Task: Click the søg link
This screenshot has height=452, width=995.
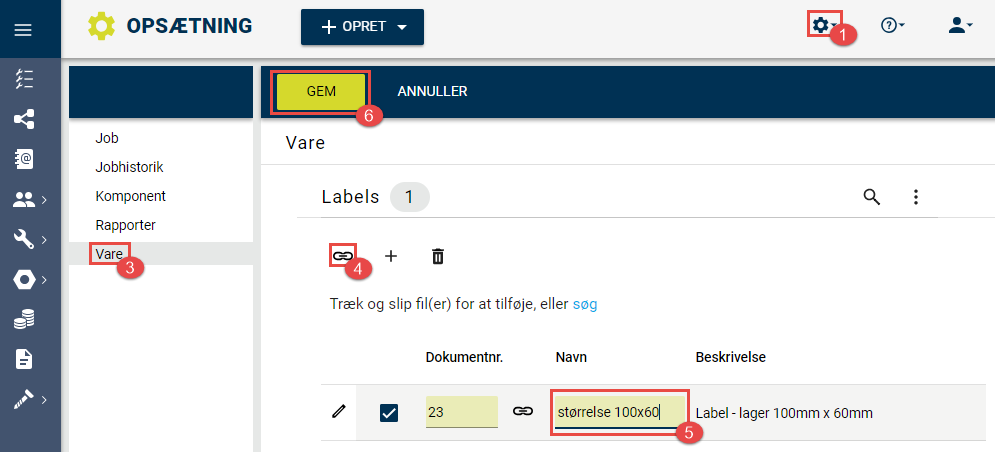Action: [x=585, y=305]
